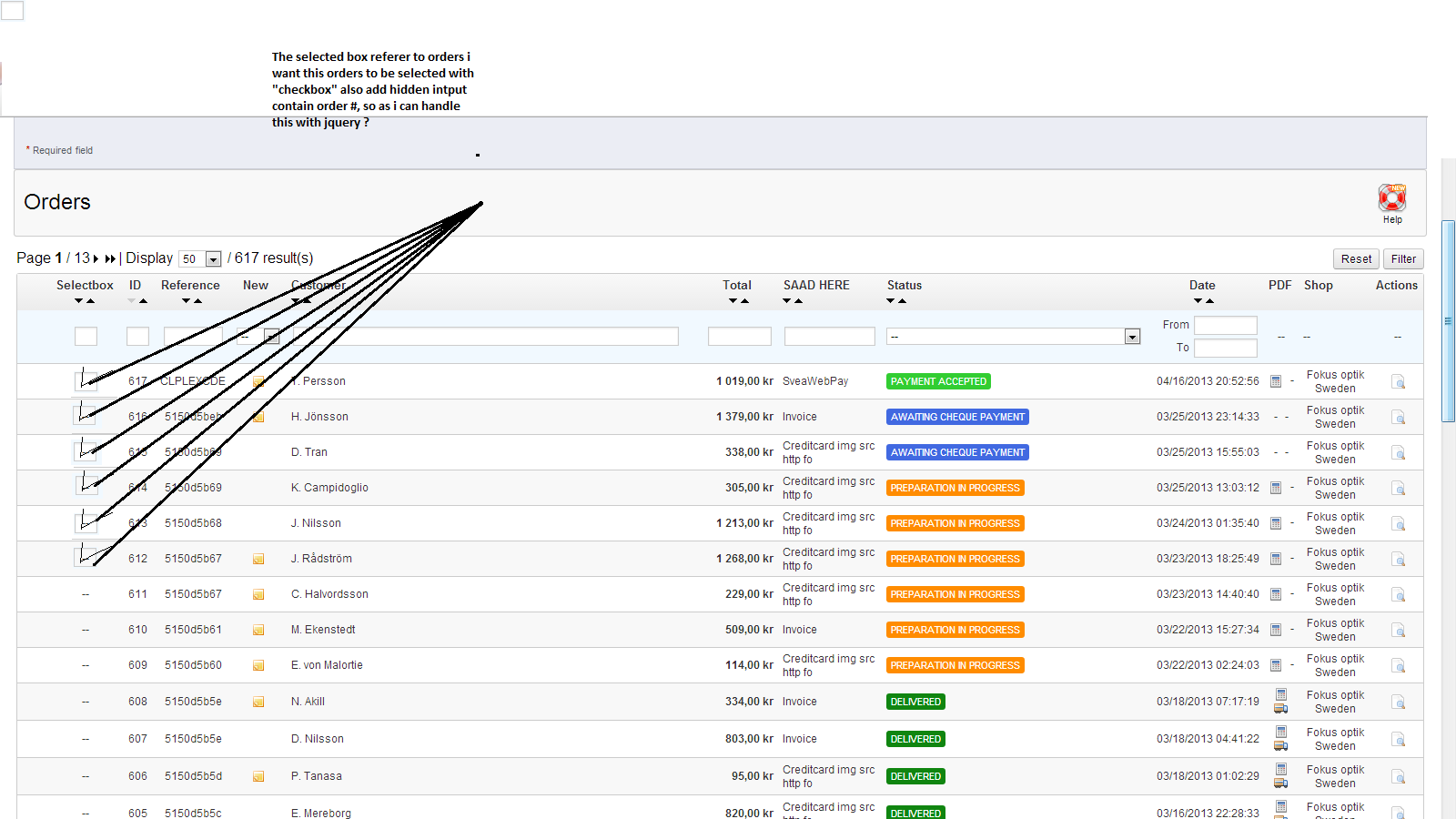Click customer name K. Campidoglio
This screenshot has width=1456, height=819.
click(329, 488)
